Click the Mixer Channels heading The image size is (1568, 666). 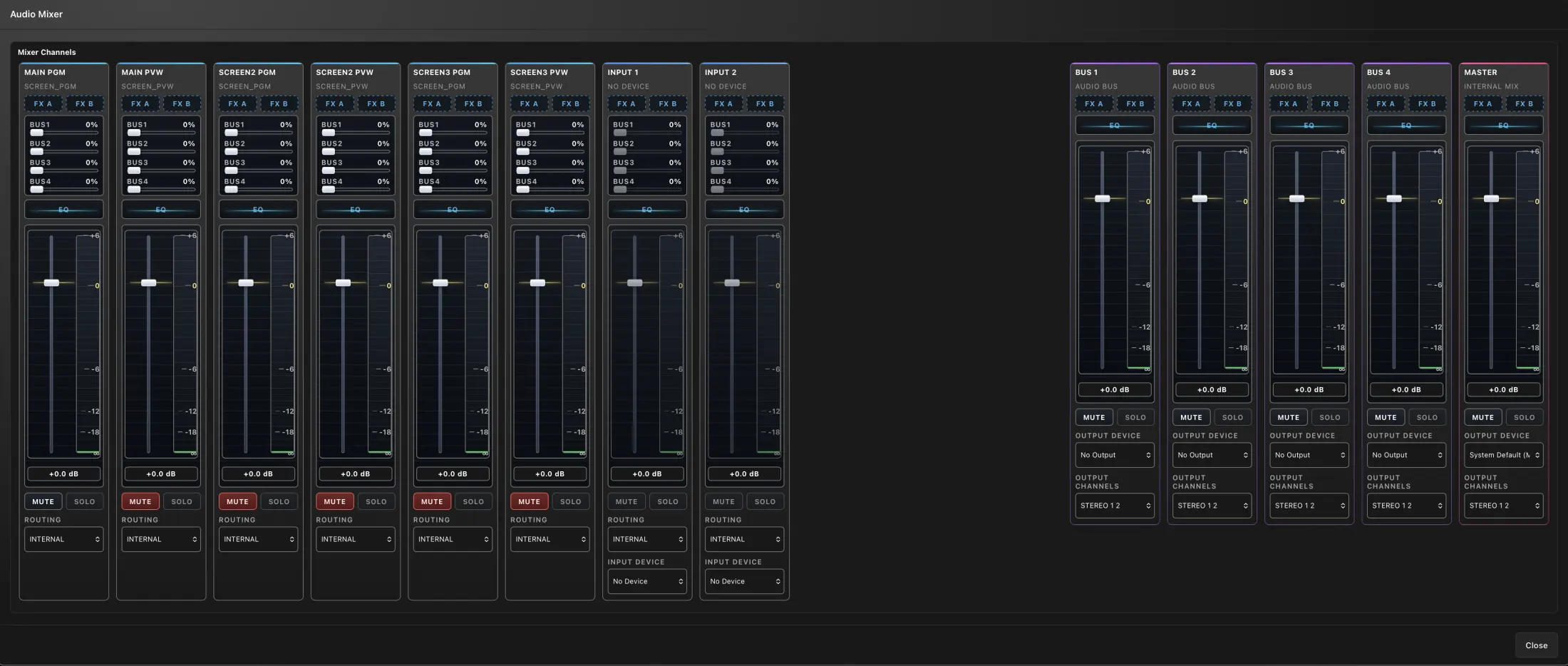click(46, 52)
